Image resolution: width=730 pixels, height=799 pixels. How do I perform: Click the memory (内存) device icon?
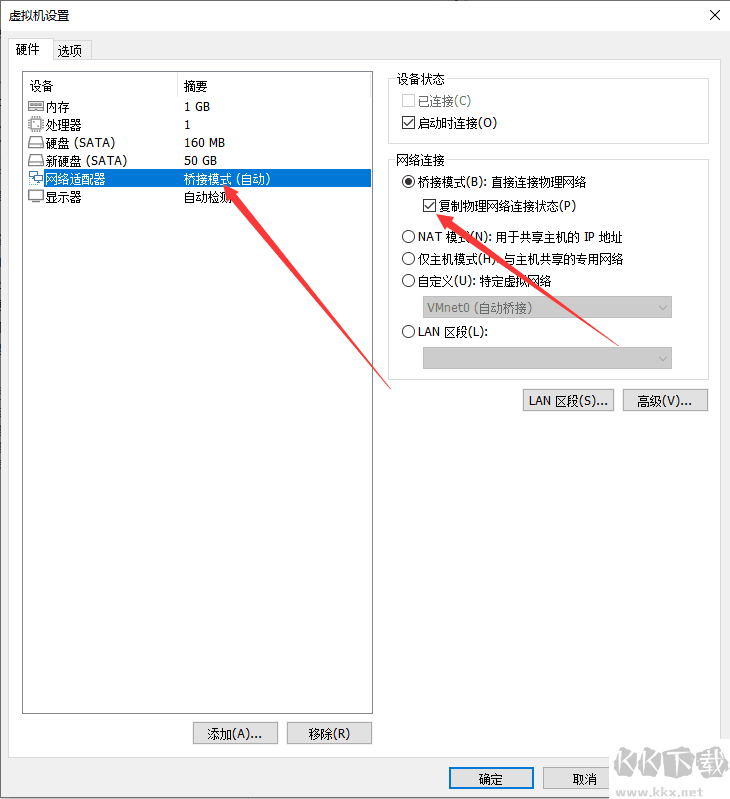click(x=36, y=106)
